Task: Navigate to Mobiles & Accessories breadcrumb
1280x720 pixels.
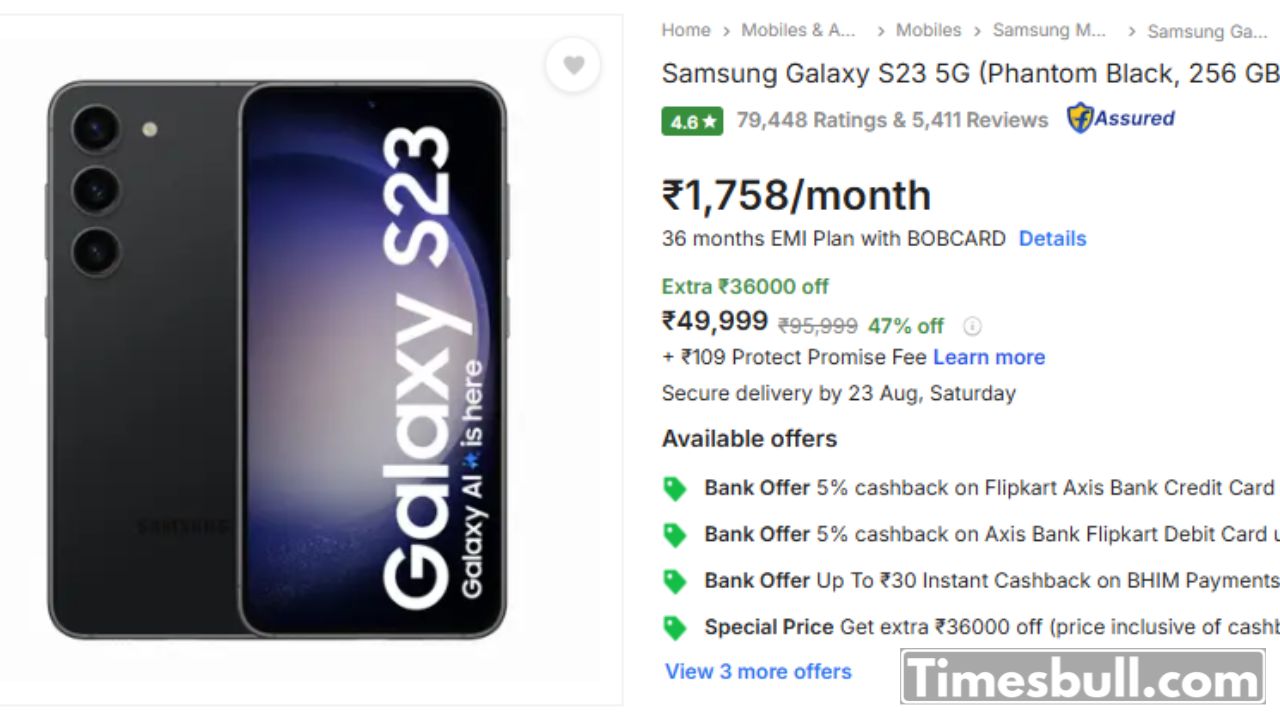Action: [798, 30]
